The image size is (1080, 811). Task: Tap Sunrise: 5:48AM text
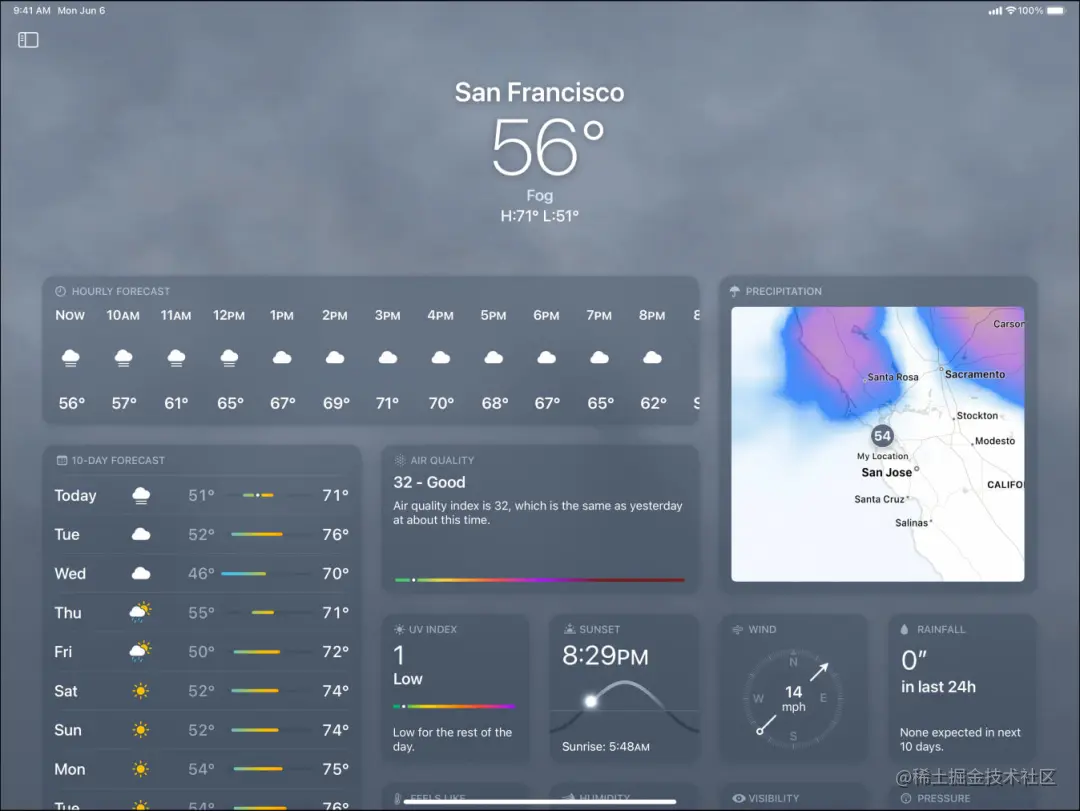coord(605,747)
